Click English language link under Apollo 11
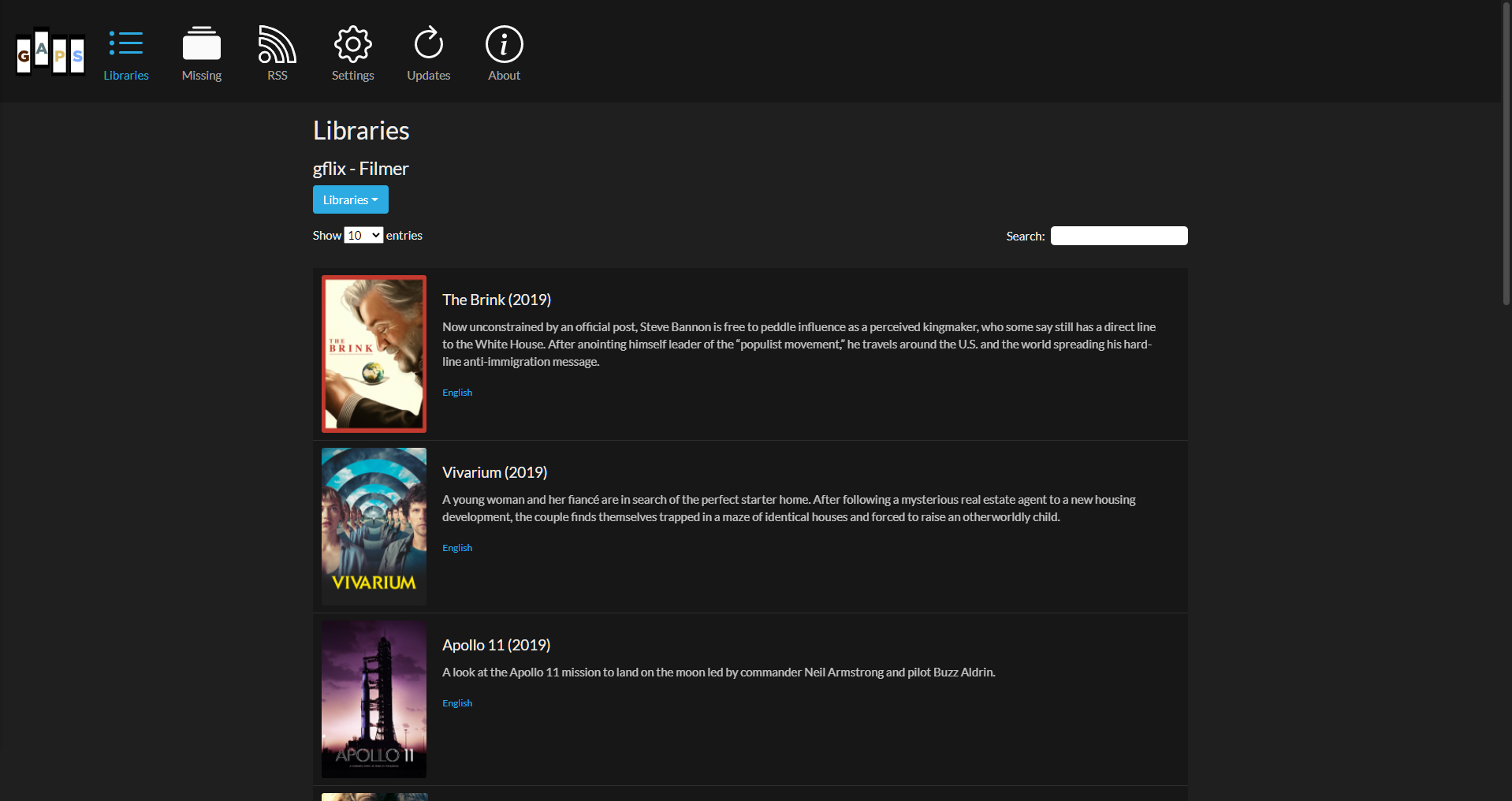 point(457,703)
